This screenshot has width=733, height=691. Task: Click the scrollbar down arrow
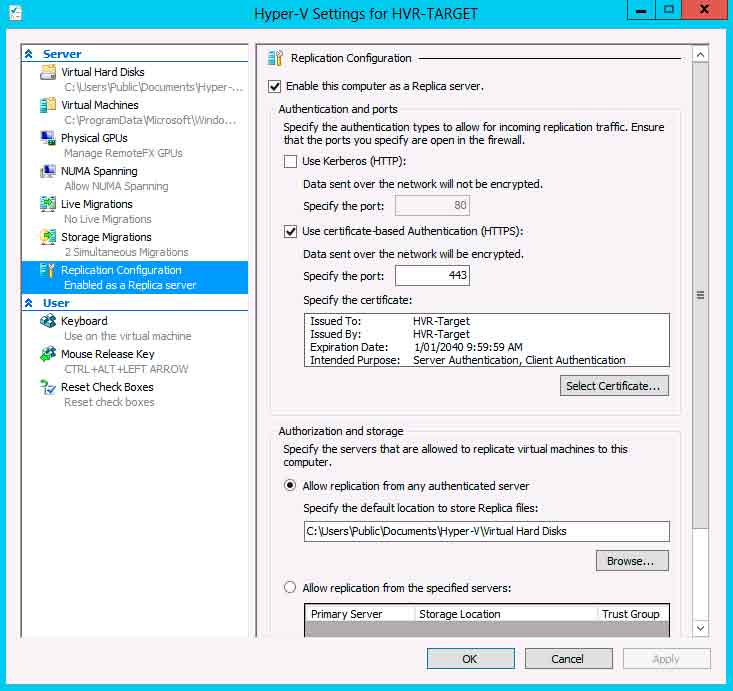(700, 628)
